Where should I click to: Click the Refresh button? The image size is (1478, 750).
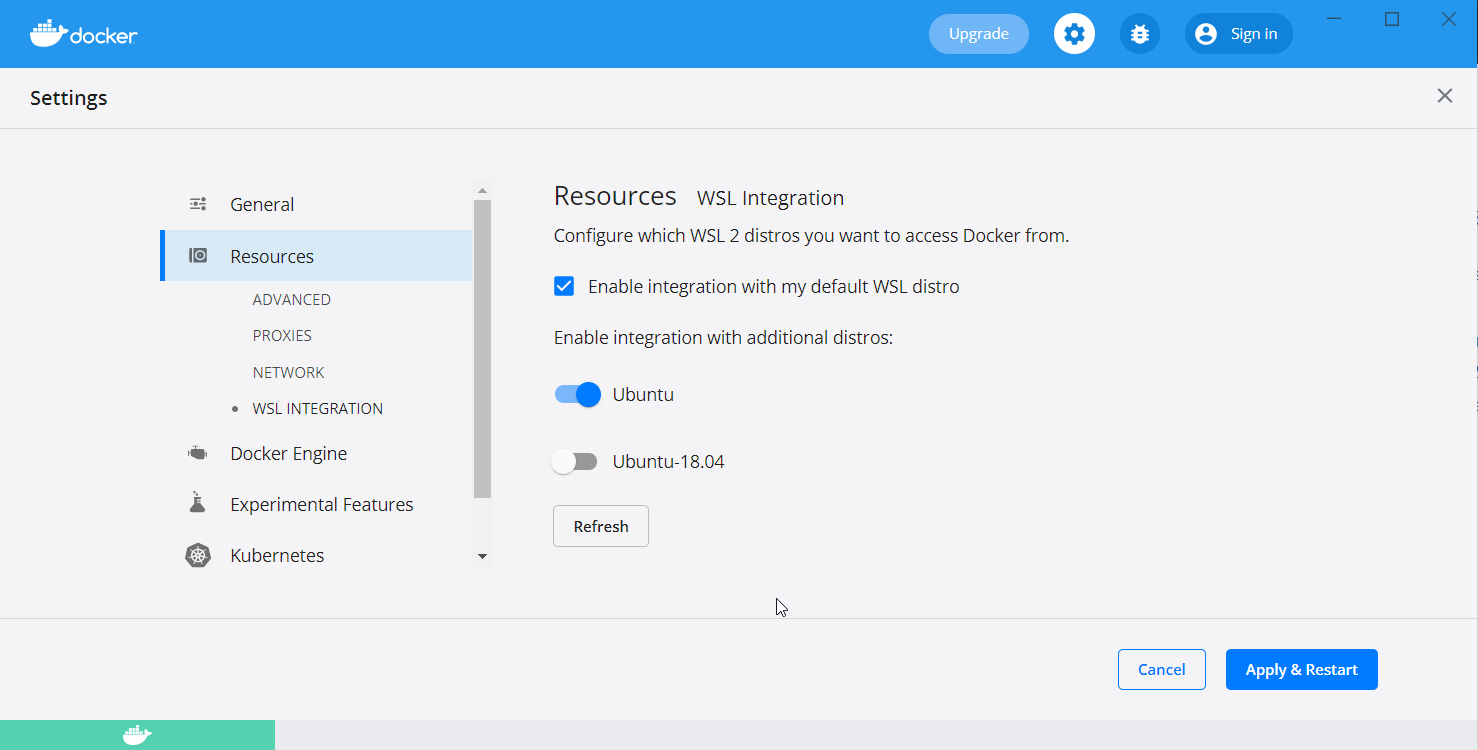(600, 525)
